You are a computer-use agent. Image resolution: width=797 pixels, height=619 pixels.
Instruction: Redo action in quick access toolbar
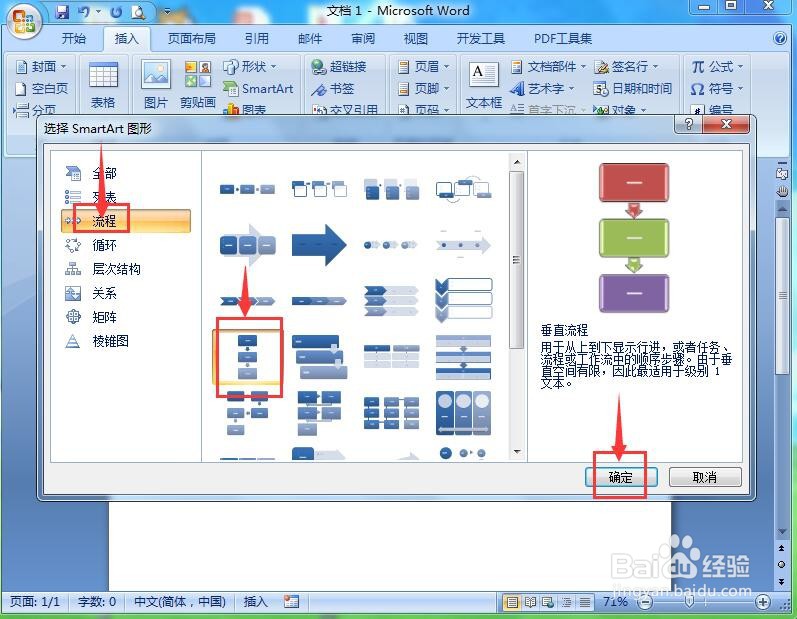(x=116, y=12)
